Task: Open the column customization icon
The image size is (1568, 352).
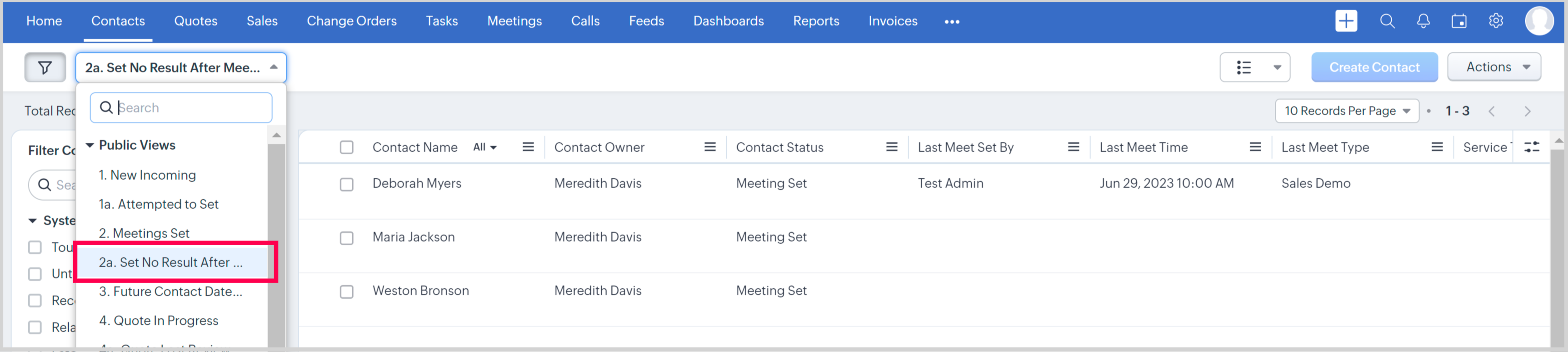Action: click(x=1532, y=147)
